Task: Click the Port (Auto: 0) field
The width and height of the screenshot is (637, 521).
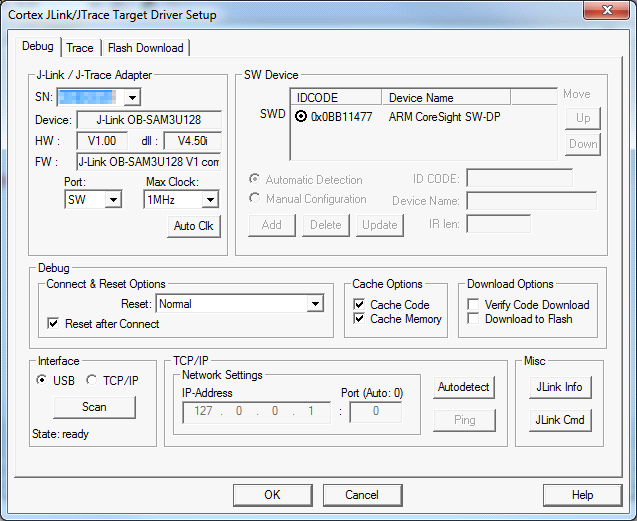Action: tap(376, 412)
